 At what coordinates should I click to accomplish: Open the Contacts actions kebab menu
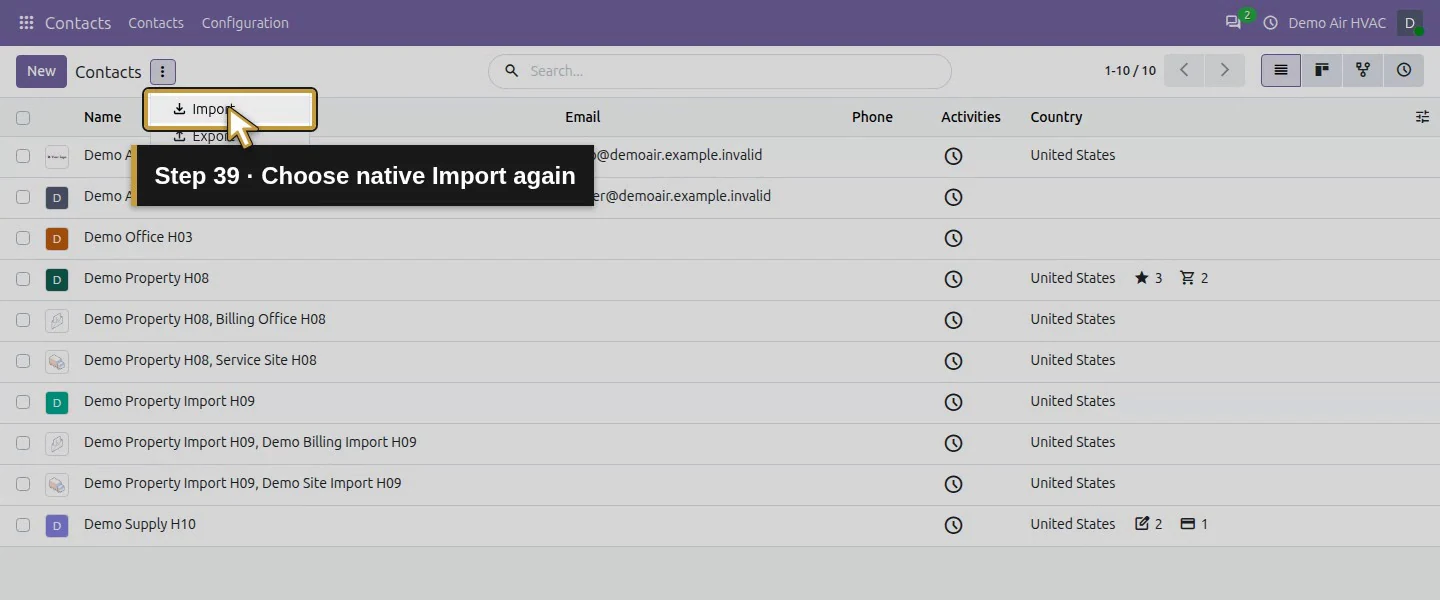click(x=163, y=71)
